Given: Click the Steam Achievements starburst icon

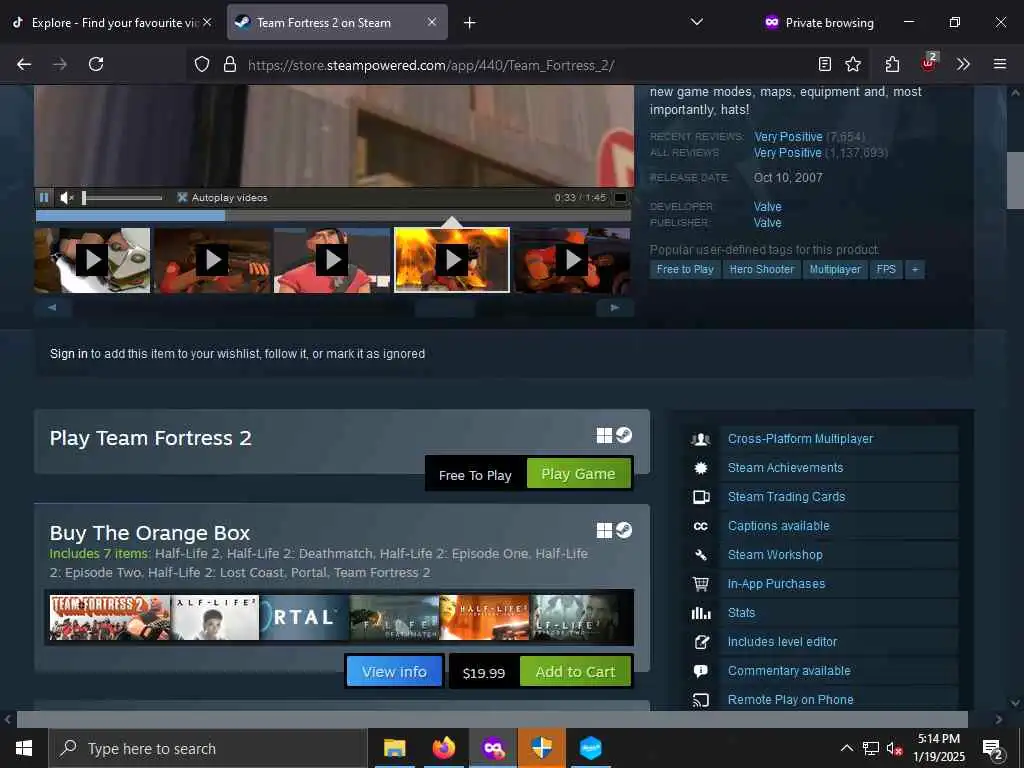Looking at the screenshot, I should (701, 468).
